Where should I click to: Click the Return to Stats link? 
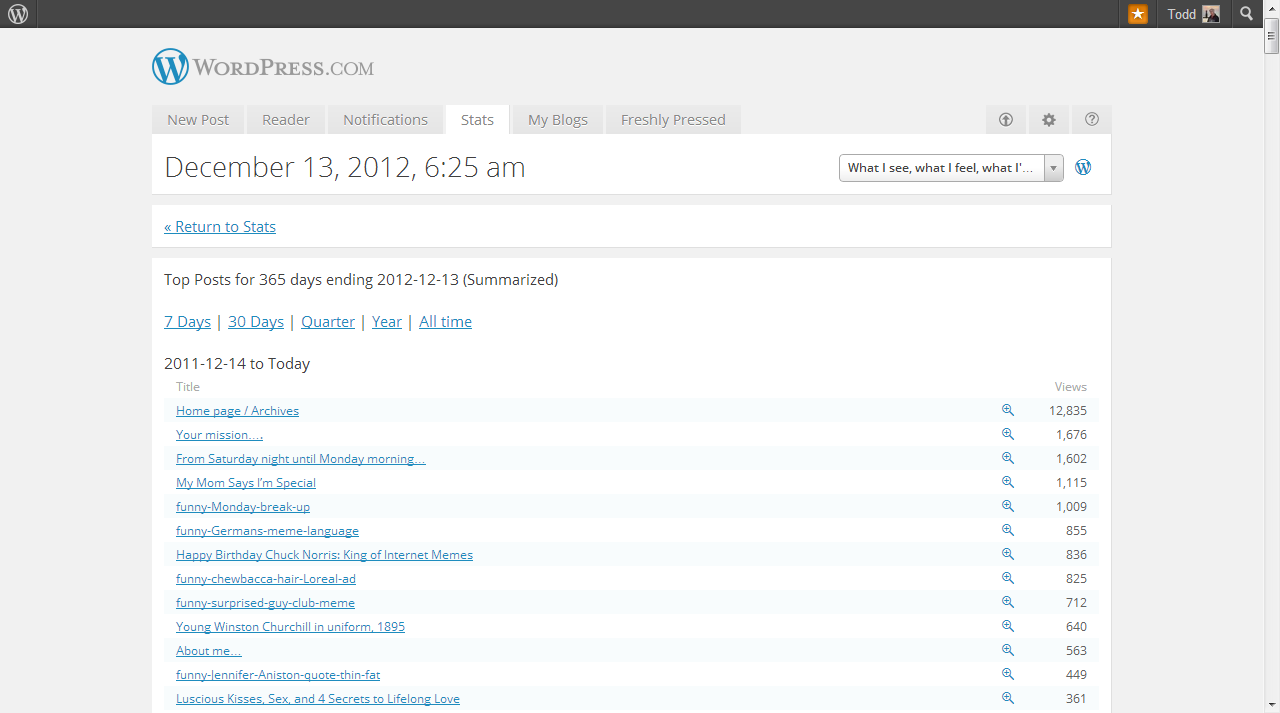coord(220,227)
